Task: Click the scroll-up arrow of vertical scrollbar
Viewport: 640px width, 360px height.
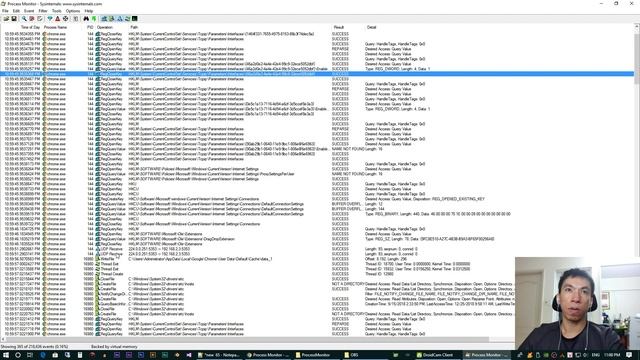Action: (x=637, y=27)
